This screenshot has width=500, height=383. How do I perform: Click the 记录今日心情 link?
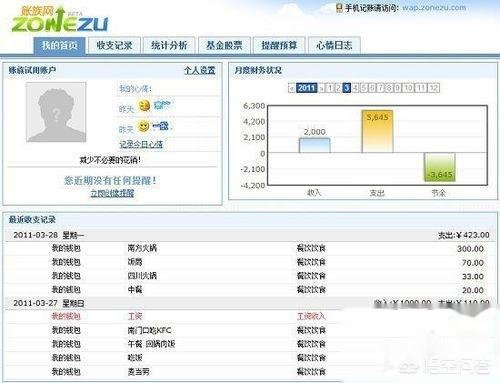click(141, 144)
